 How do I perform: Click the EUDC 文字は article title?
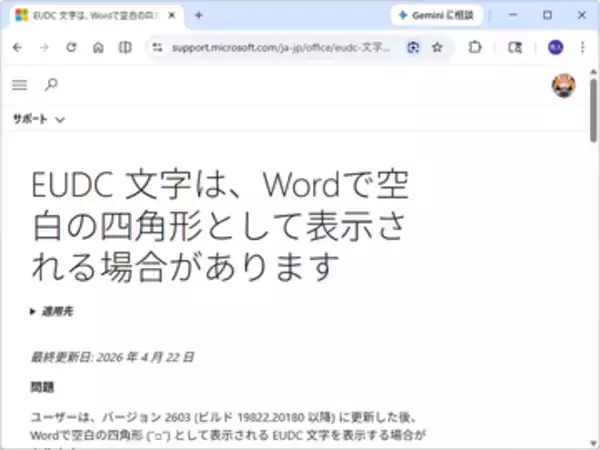[220, 226]
